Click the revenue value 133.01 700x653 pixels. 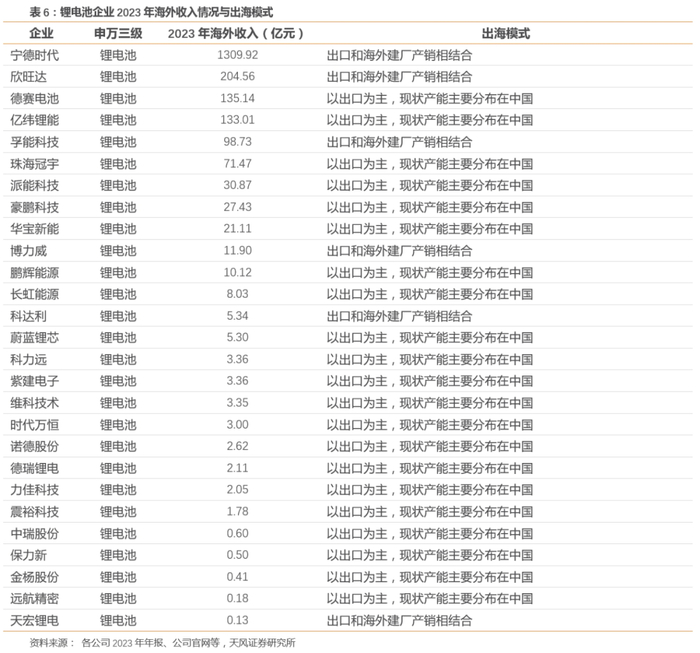[238, 120]
